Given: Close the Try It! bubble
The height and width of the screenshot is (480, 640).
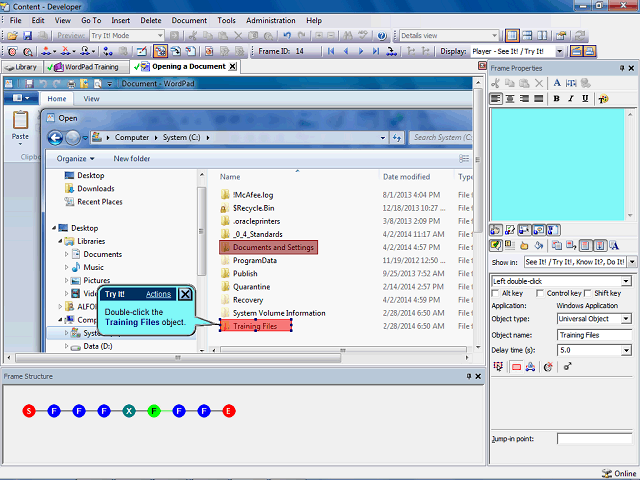Looking at the screenshot, I should pos(185,294).
